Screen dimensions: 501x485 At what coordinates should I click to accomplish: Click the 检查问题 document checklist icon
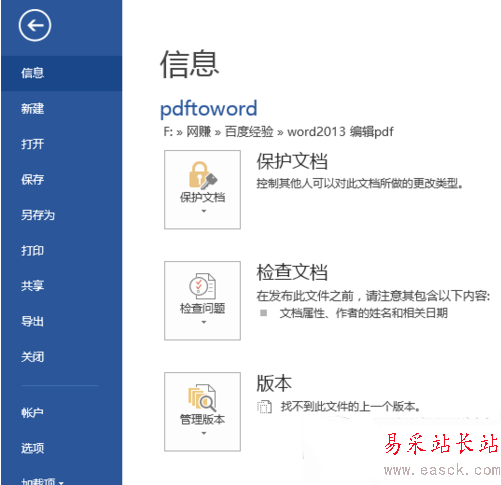tap(202, 286)
